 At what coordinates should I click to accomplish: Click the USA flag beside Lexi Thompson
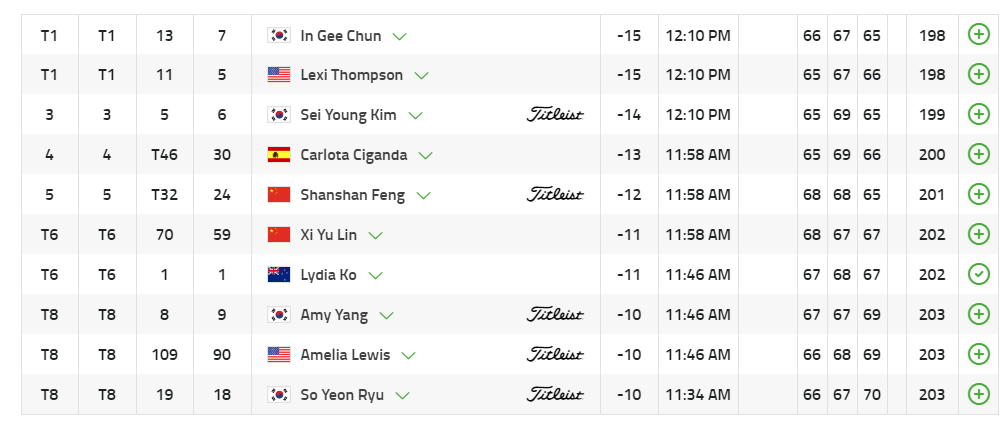(x=279, y=75)
